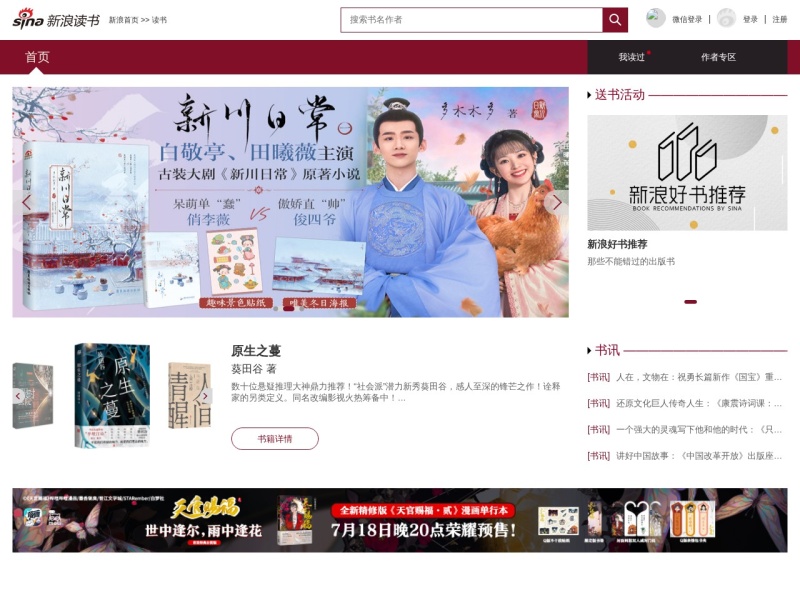Click the search magnifier button
Screen dimensions: 800x600
point(615,20)
